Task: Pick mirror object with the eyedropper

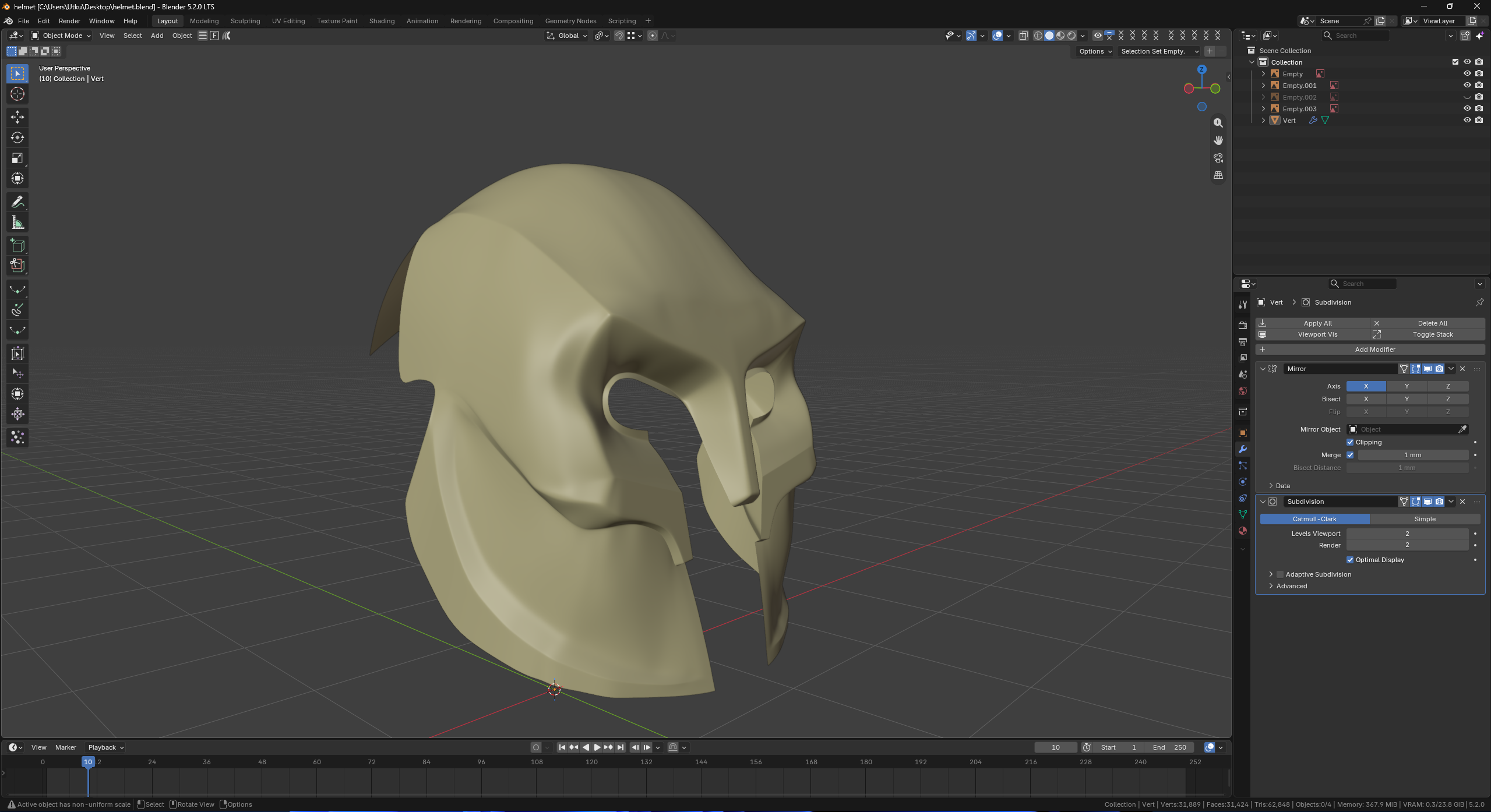Action: (1462, 429)
